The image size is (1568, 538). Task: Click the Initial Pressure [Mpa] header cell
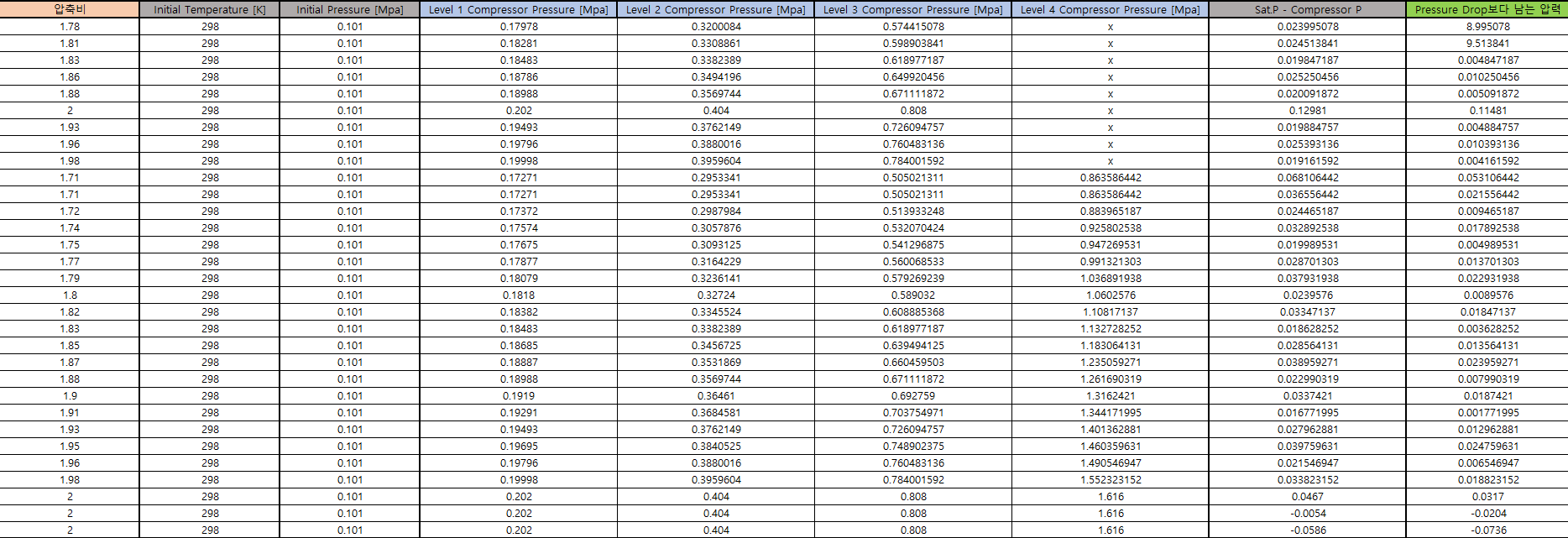[350, 9]
